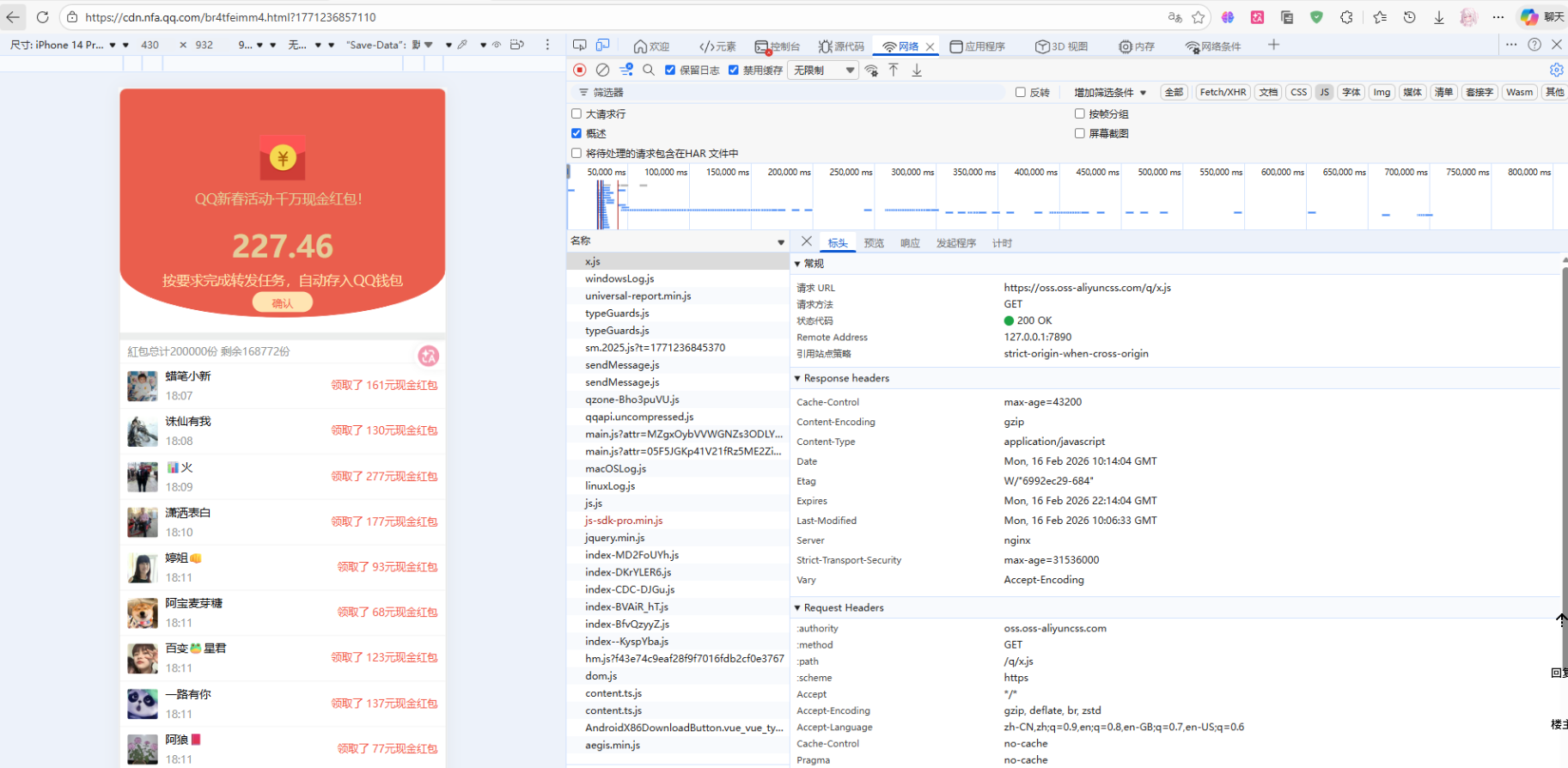Toggle device emulation mode icon

click(x=603, y=46)
